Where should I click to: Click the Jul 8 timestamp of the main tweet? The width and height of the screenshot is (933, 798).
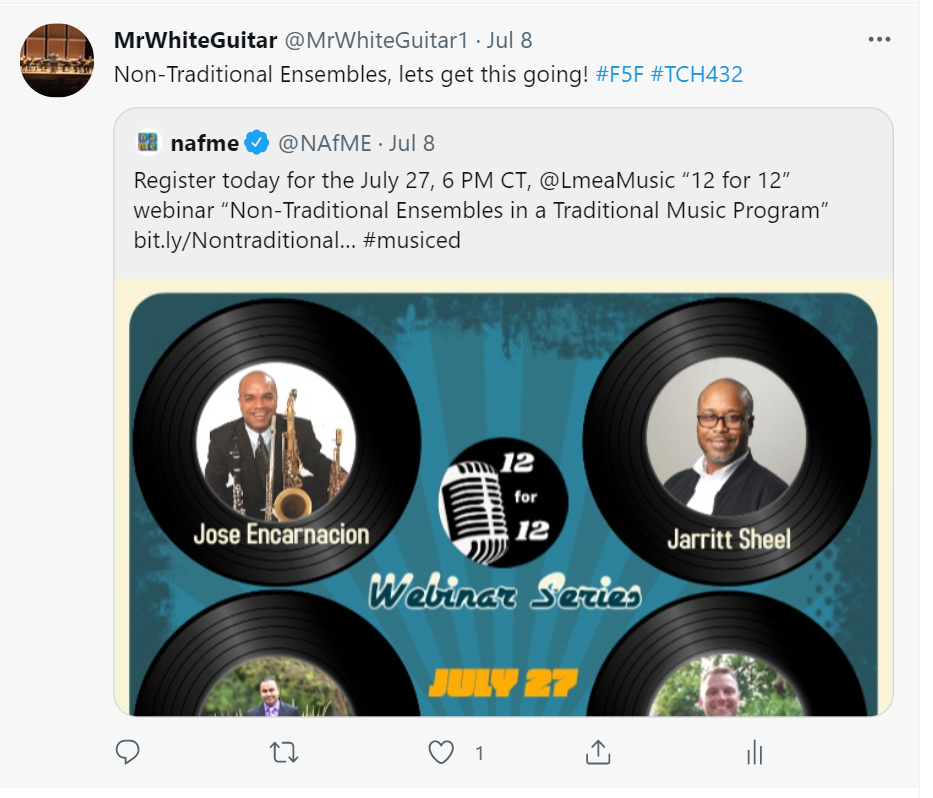coord(509,40)
